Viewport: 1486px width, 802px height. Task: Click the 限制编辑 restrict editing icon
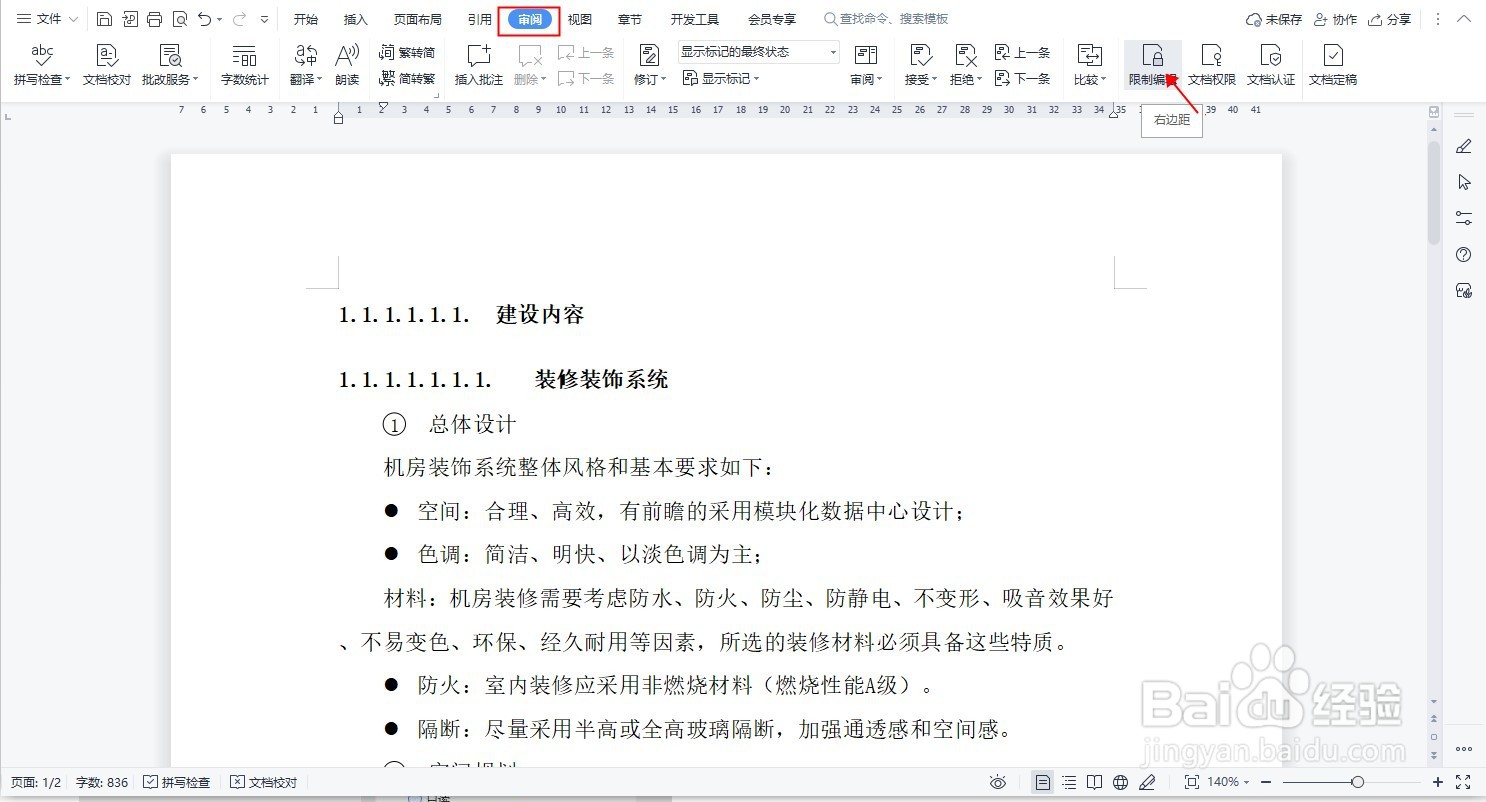[1152, 65]
